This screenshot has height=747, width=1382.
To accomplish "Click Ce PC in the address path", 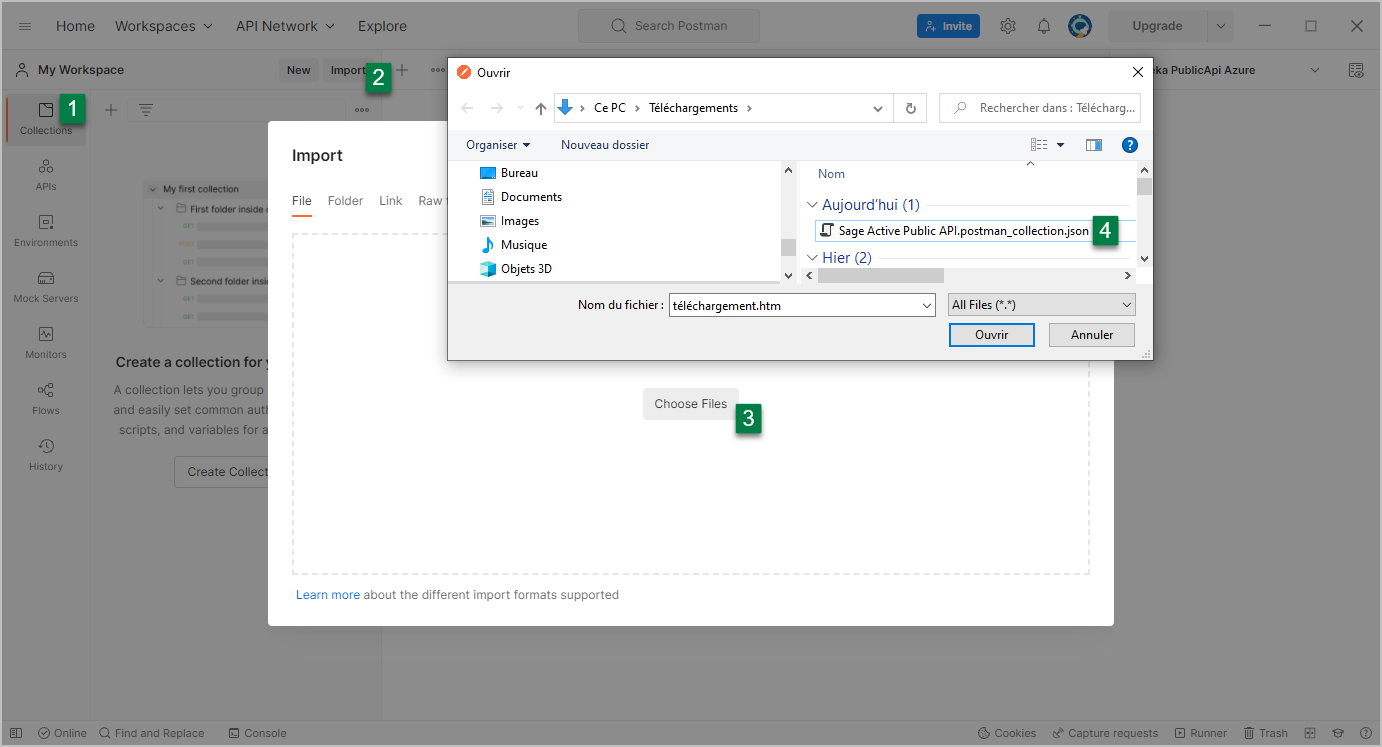I will tap(609, 108).
